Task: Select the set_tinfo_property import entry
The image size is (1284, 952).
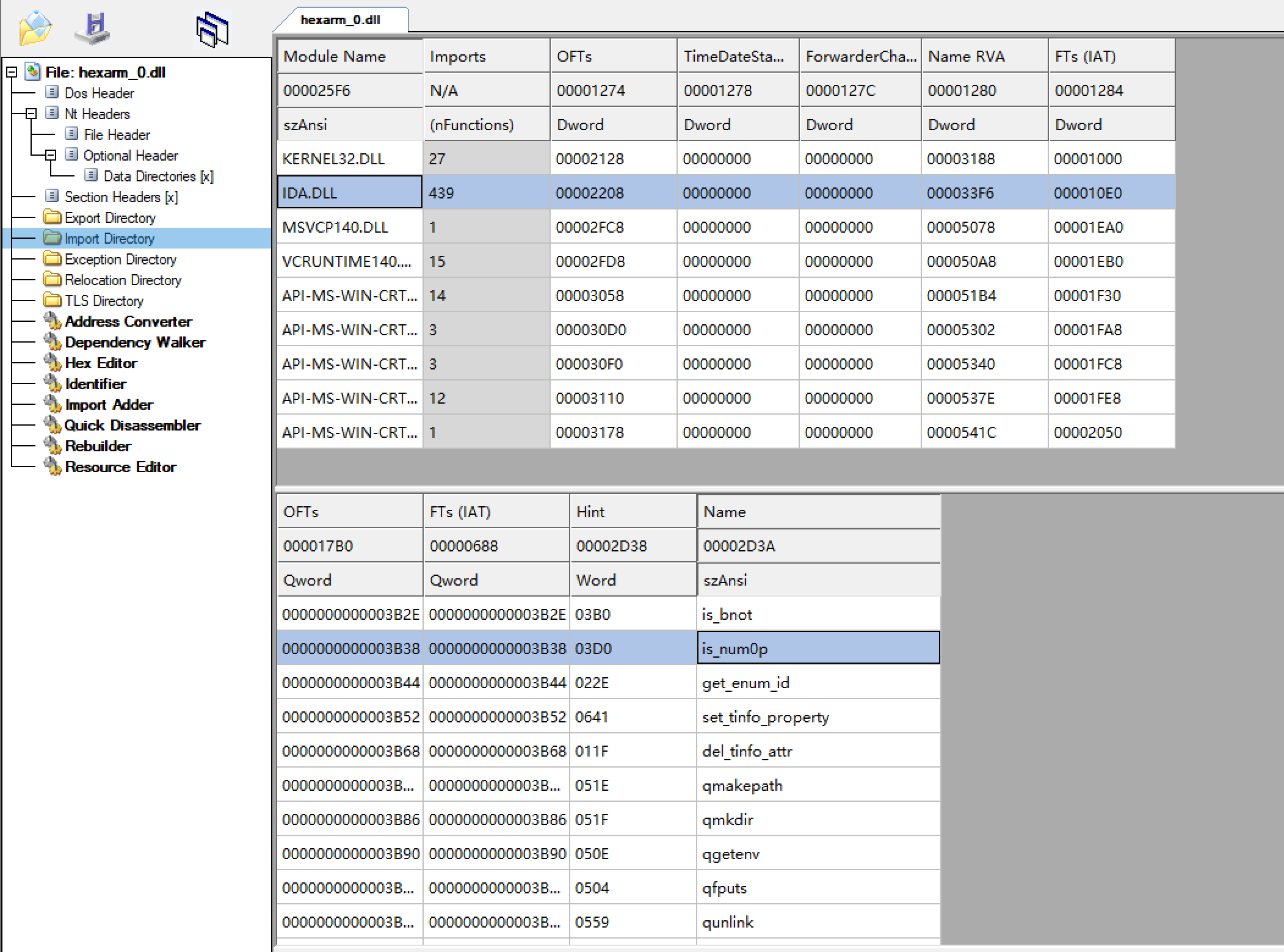Action: (x=765, y=718)
